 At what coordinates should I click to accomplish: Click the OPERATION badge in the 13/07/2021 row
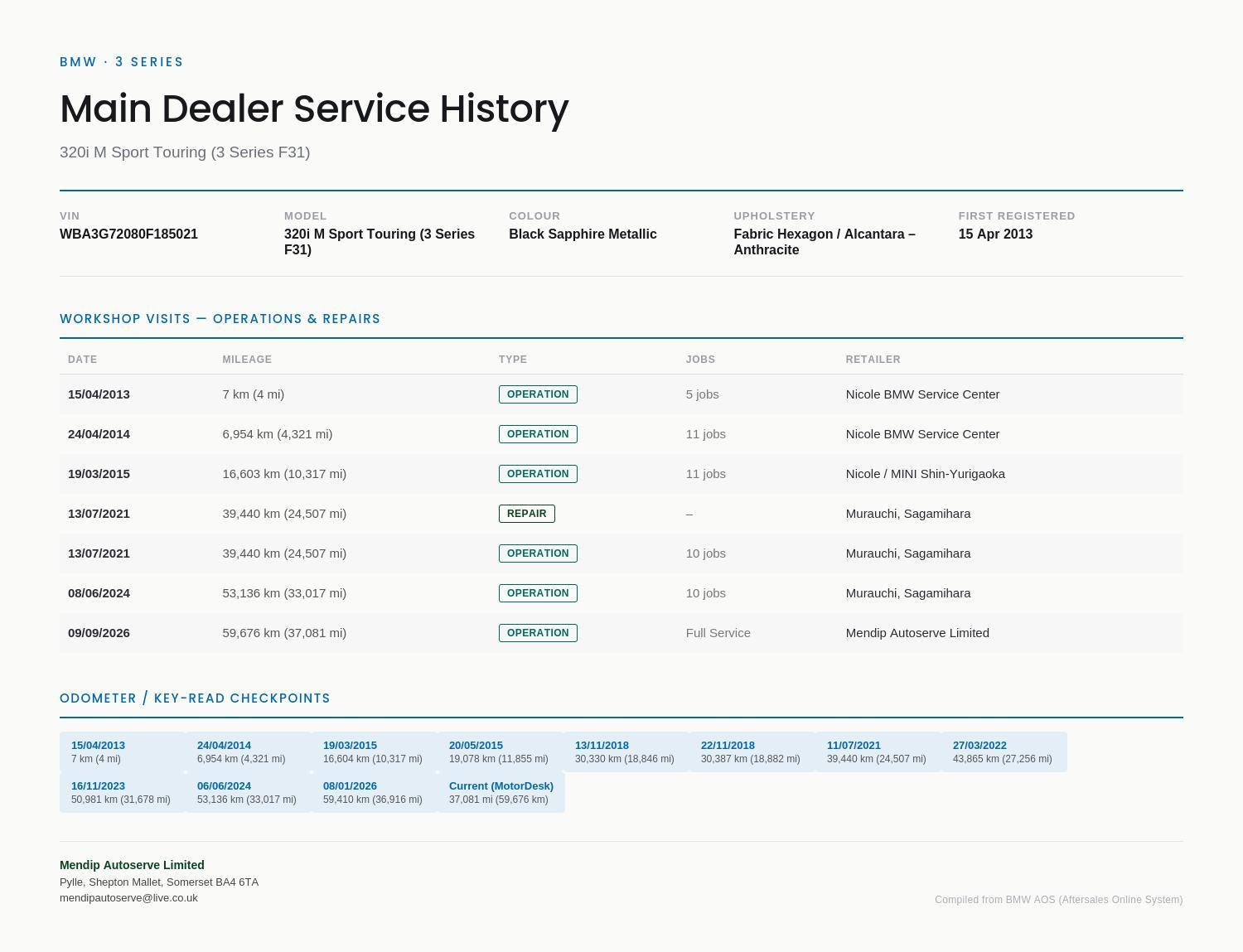(538, 553)
